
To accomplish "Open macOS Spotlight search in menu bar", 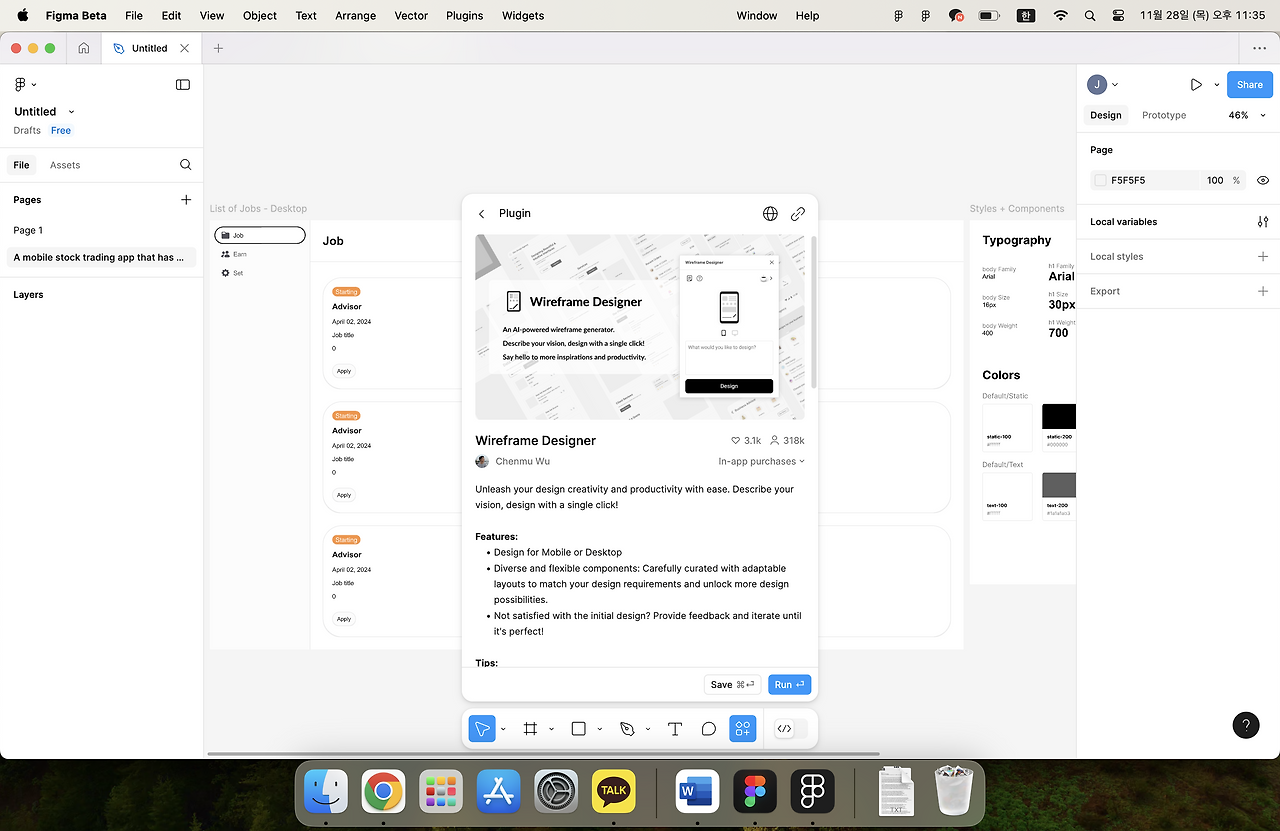I will pyautogui.click(x=1090, y=16).
